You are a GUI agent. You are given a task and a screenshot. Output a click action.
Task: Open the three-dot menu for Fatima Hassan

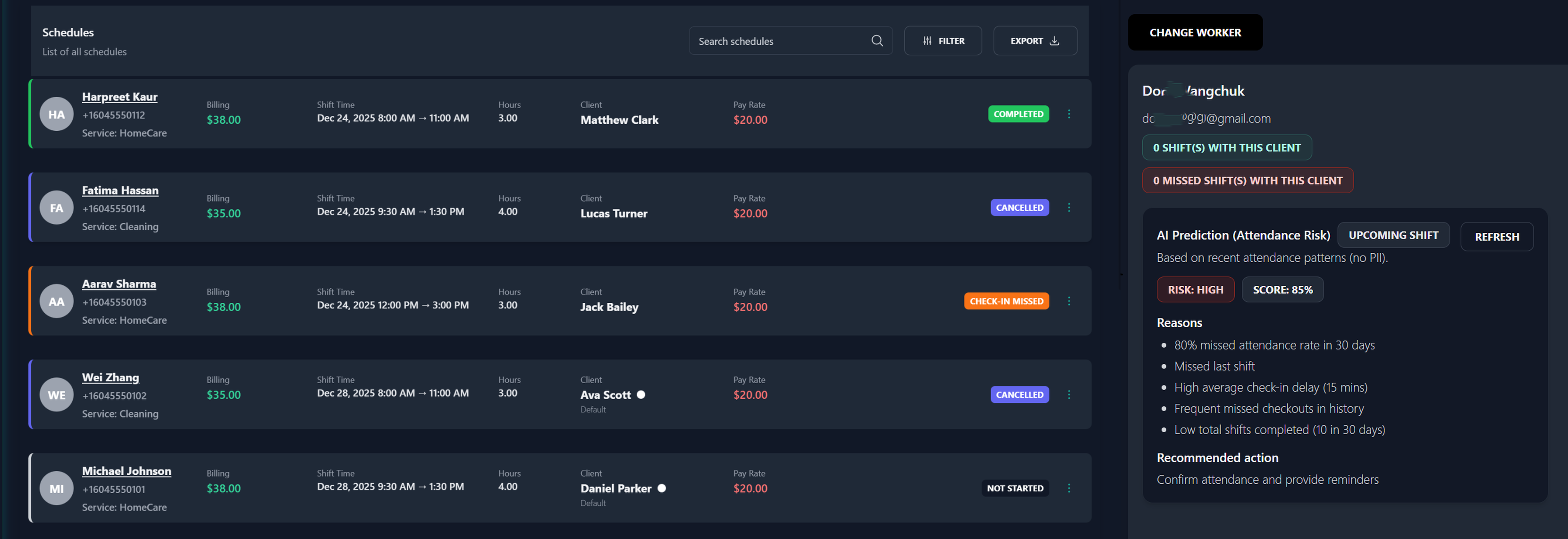pyautogui.click(x=1069, y=208)
